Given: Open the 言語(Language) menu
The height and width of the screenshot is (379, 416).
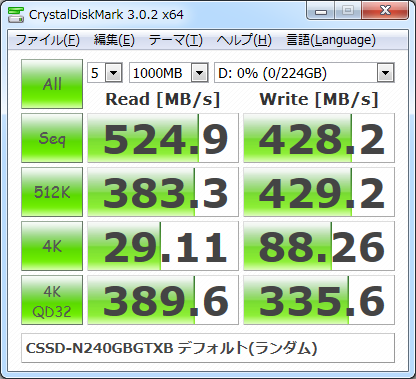Looking at the screenshot, I should 331,40.
